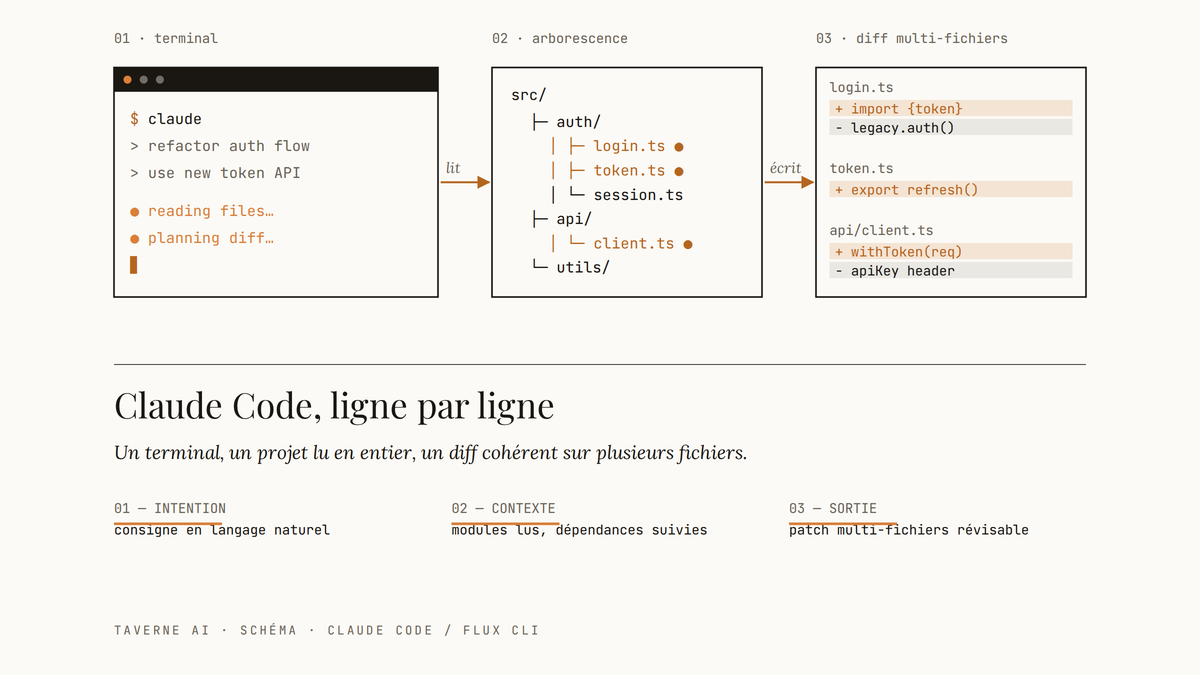The width and height of the screenshot is (1200, 675).
Task: Click the '+ import {token}' diff line
Action: pos(951,108)
